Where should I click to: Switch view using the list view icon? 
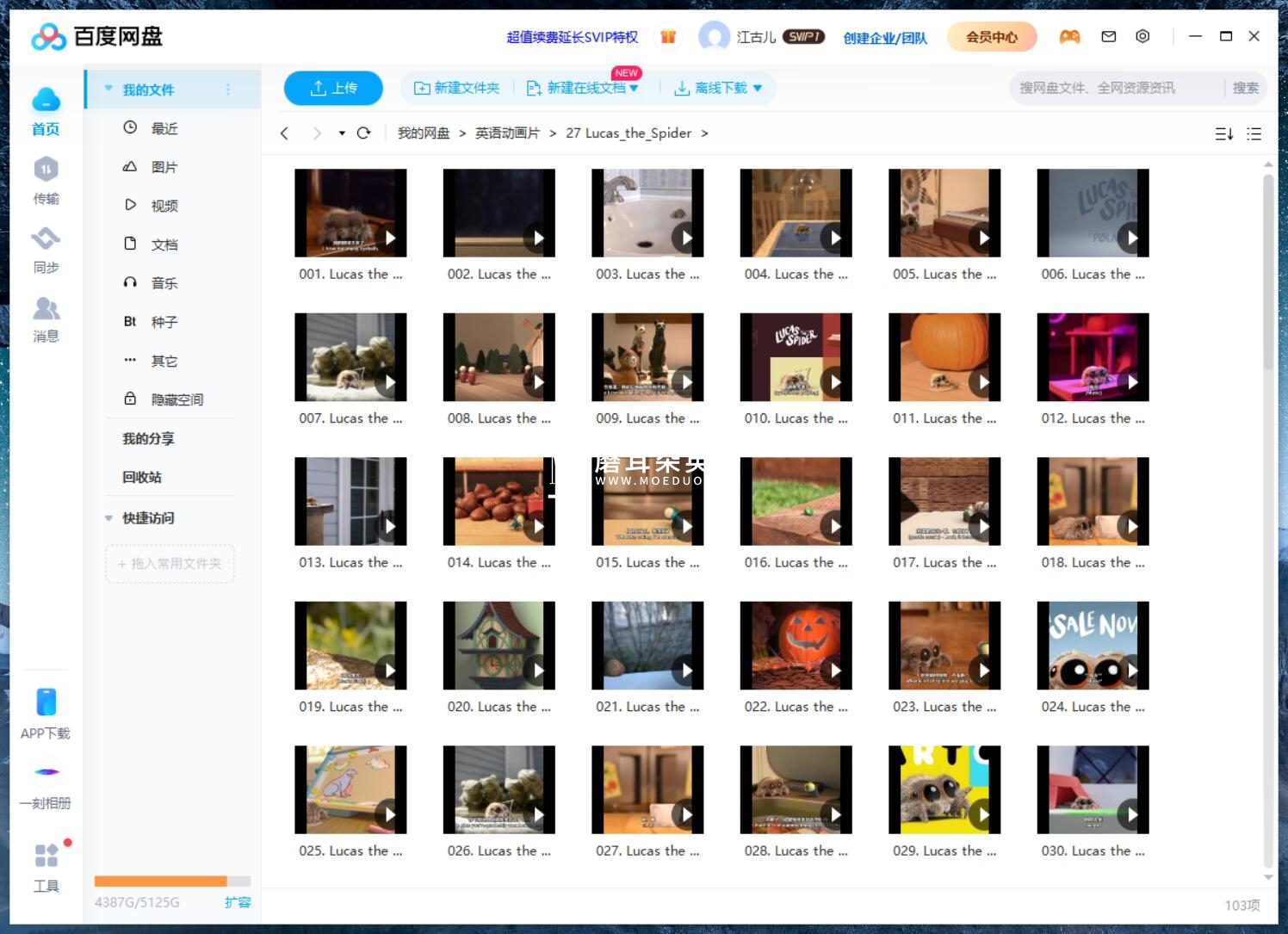[1254, 133]
